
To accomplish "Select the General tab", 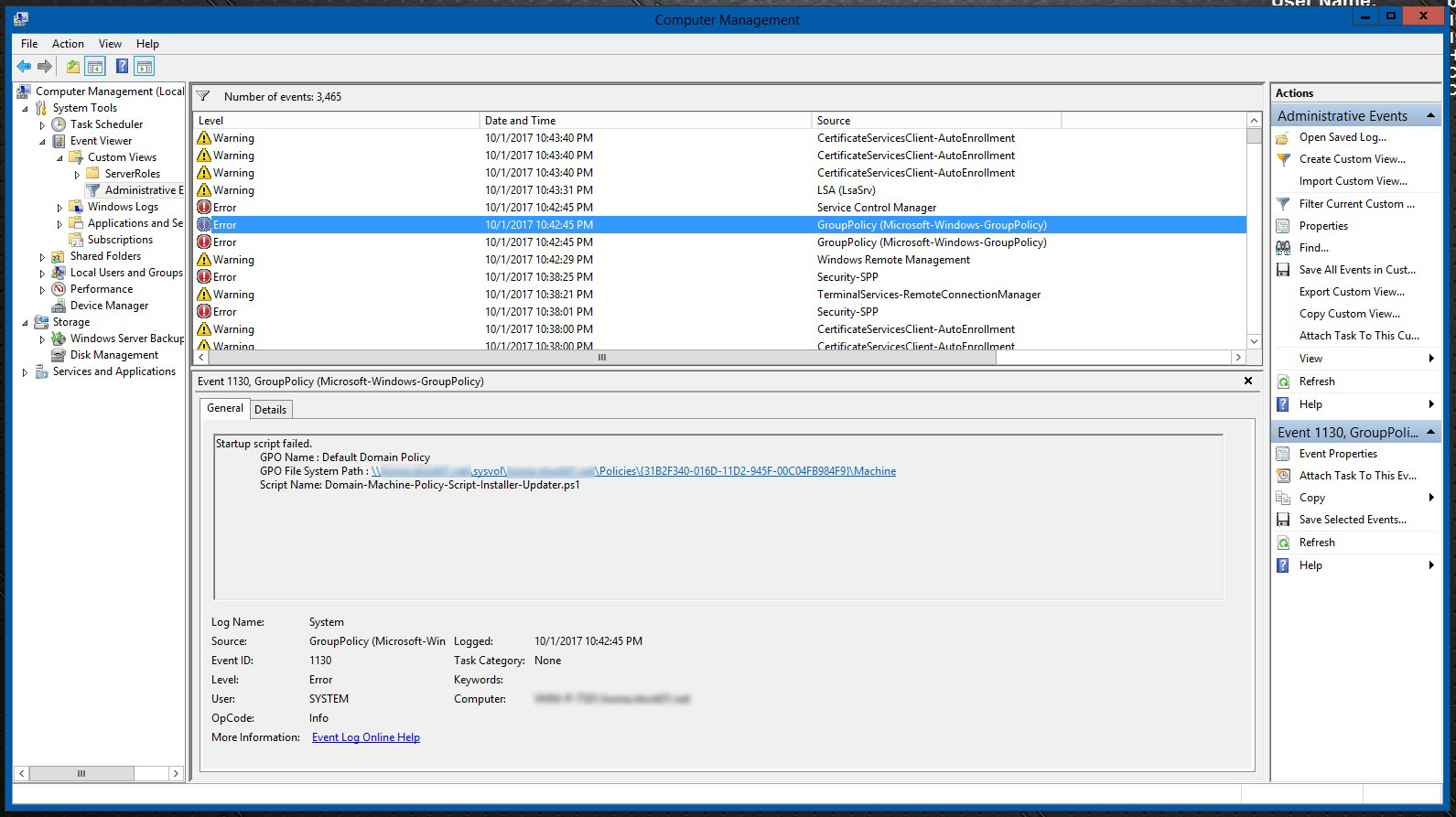I will coord(225,408).
